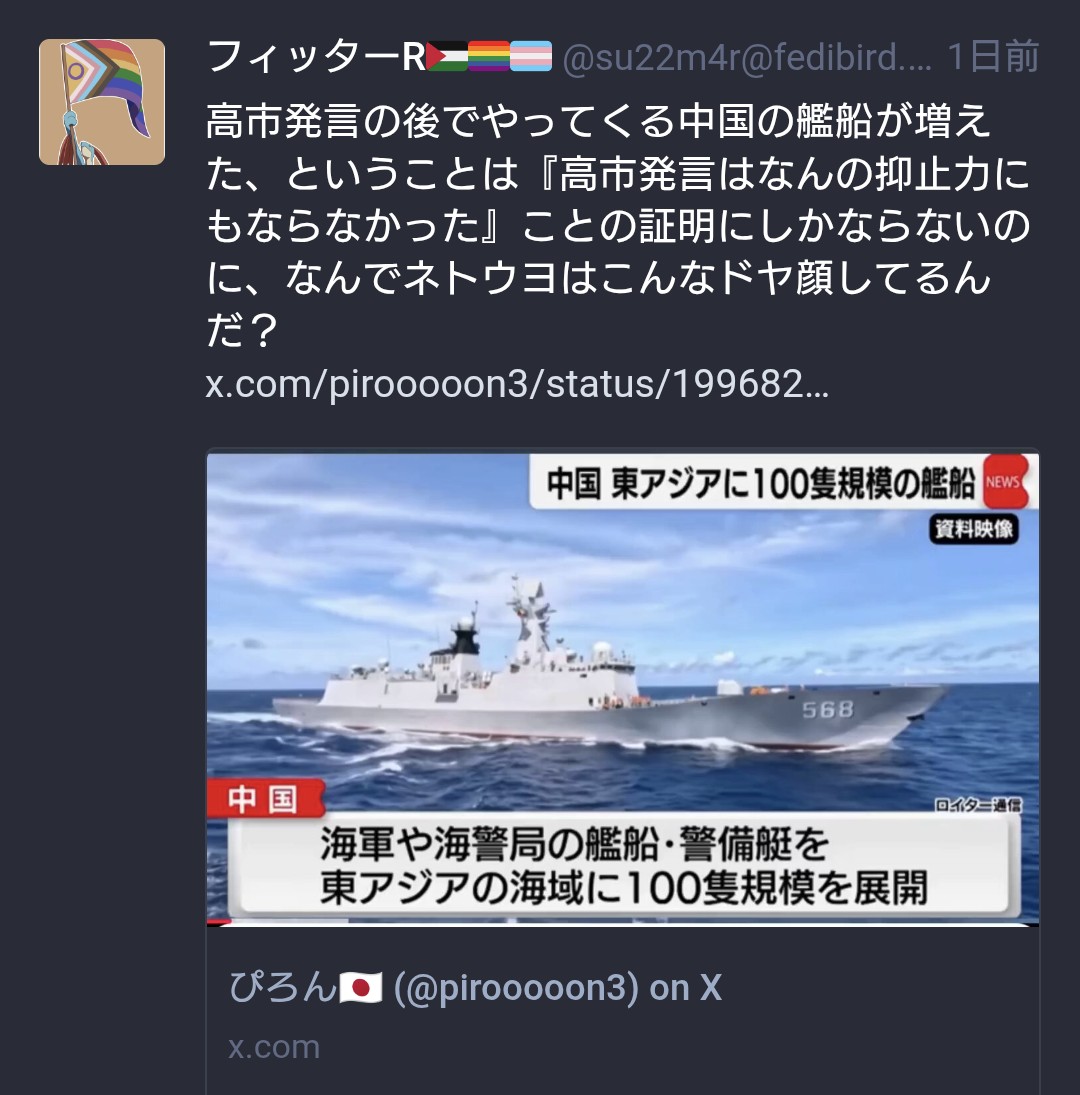Click the x.com domain in preview card
This screenshot has height=1095, width=1080.
274,1047
